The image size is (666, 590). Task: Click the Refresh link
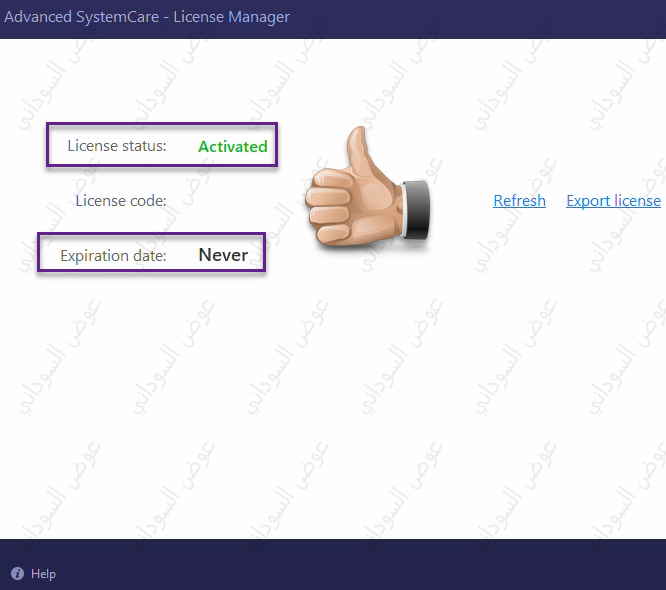pyautogui.click(x=519, y=200)
